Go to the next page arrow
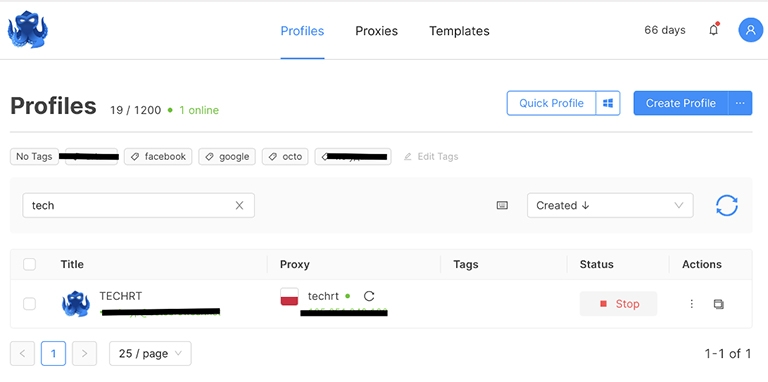 pos(84,353)
